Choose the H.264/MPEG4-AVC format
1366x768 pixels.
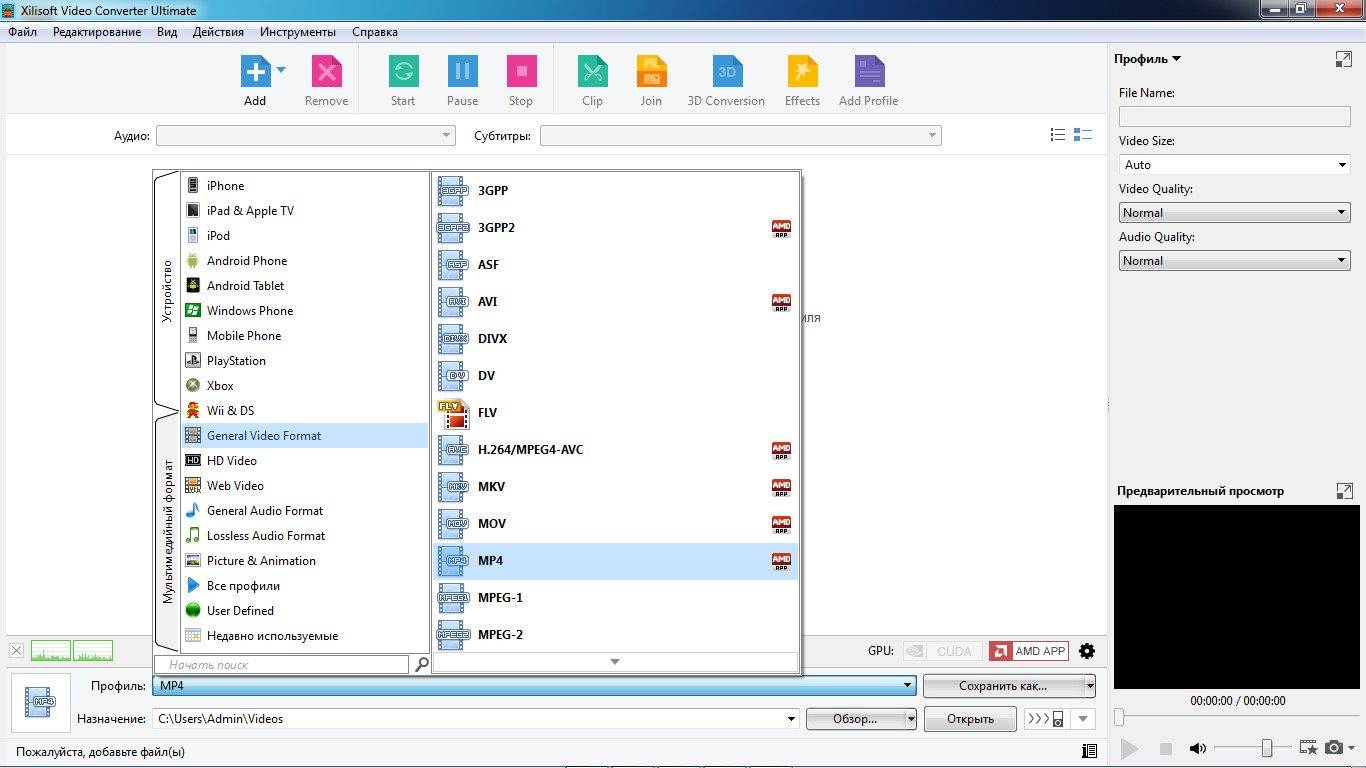click(616, 450)
